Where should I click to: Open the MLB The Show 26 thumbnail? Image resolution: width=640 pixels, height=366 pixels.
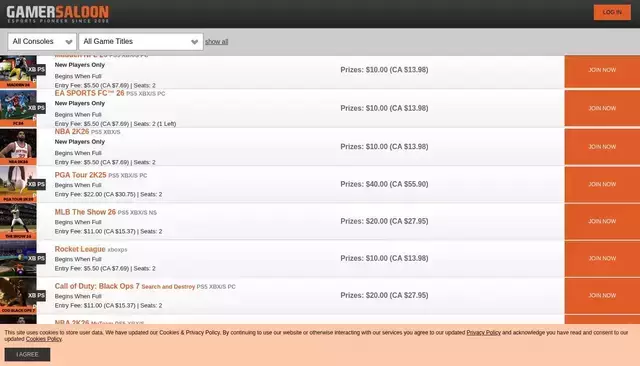click(x=18, y=221)
